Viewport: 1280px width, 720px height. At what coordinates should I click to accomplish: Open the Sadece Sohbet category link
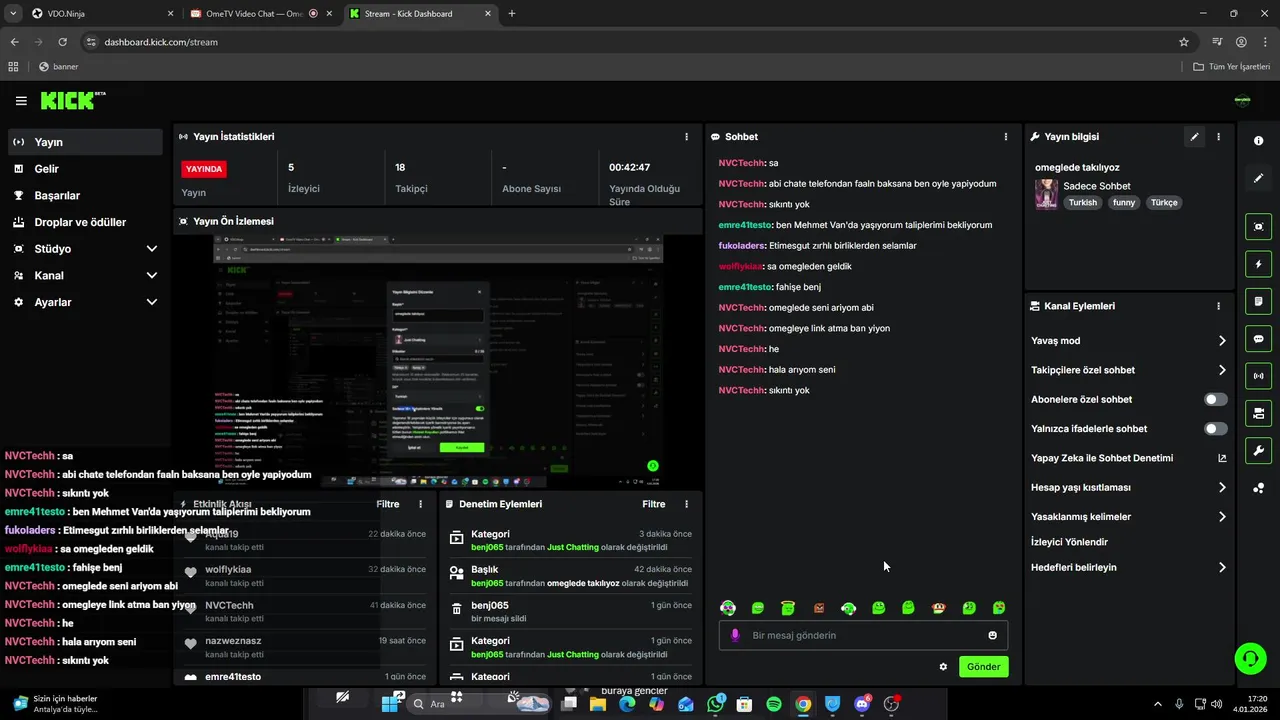click(x=1097, y=186)
